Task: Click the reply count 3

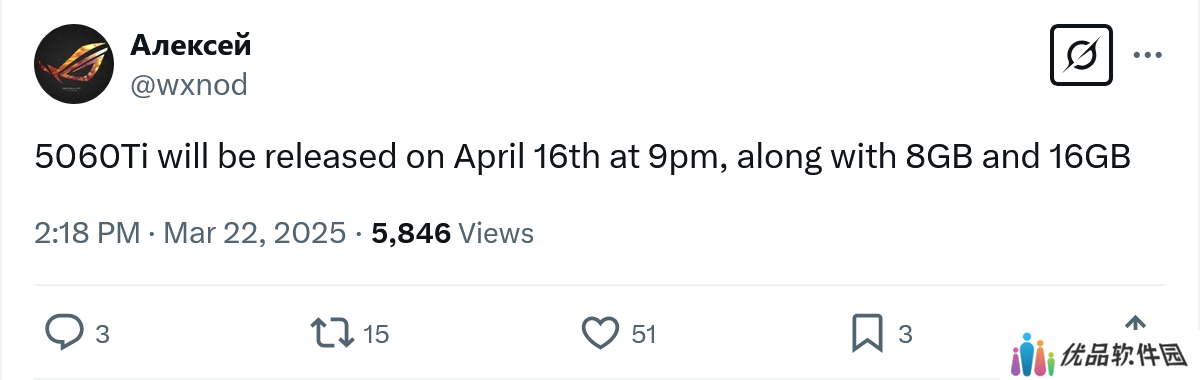Action: [x=102, y=334]
